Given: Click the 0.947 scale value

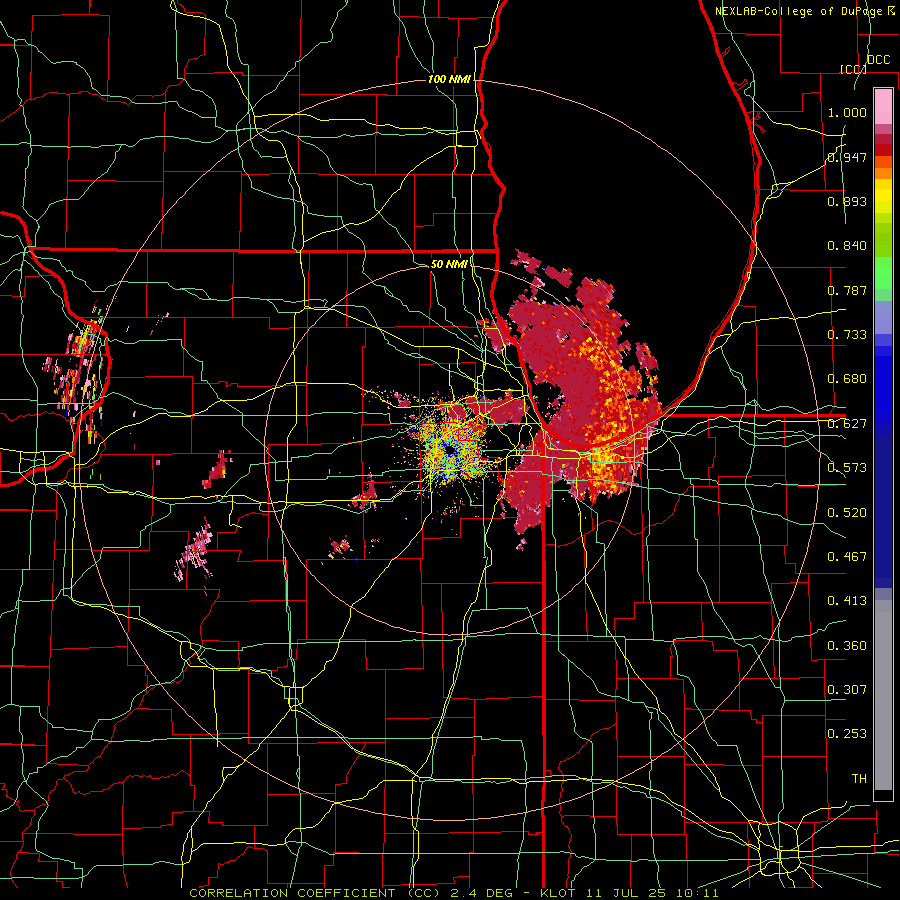Looking at the screenshot, I should point(847,157).
